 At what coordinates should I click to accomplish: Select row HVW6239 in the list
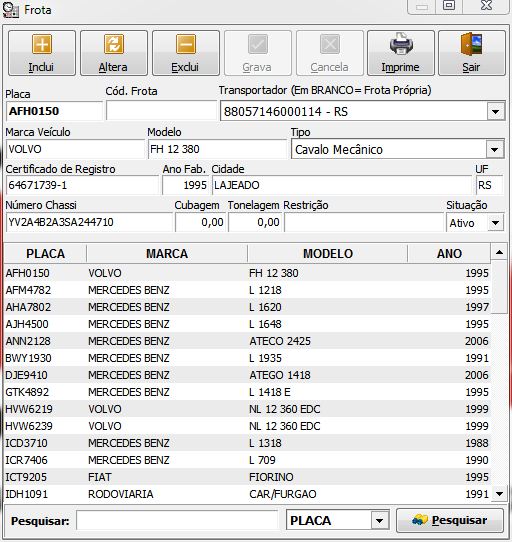click(x=247, y=426)
